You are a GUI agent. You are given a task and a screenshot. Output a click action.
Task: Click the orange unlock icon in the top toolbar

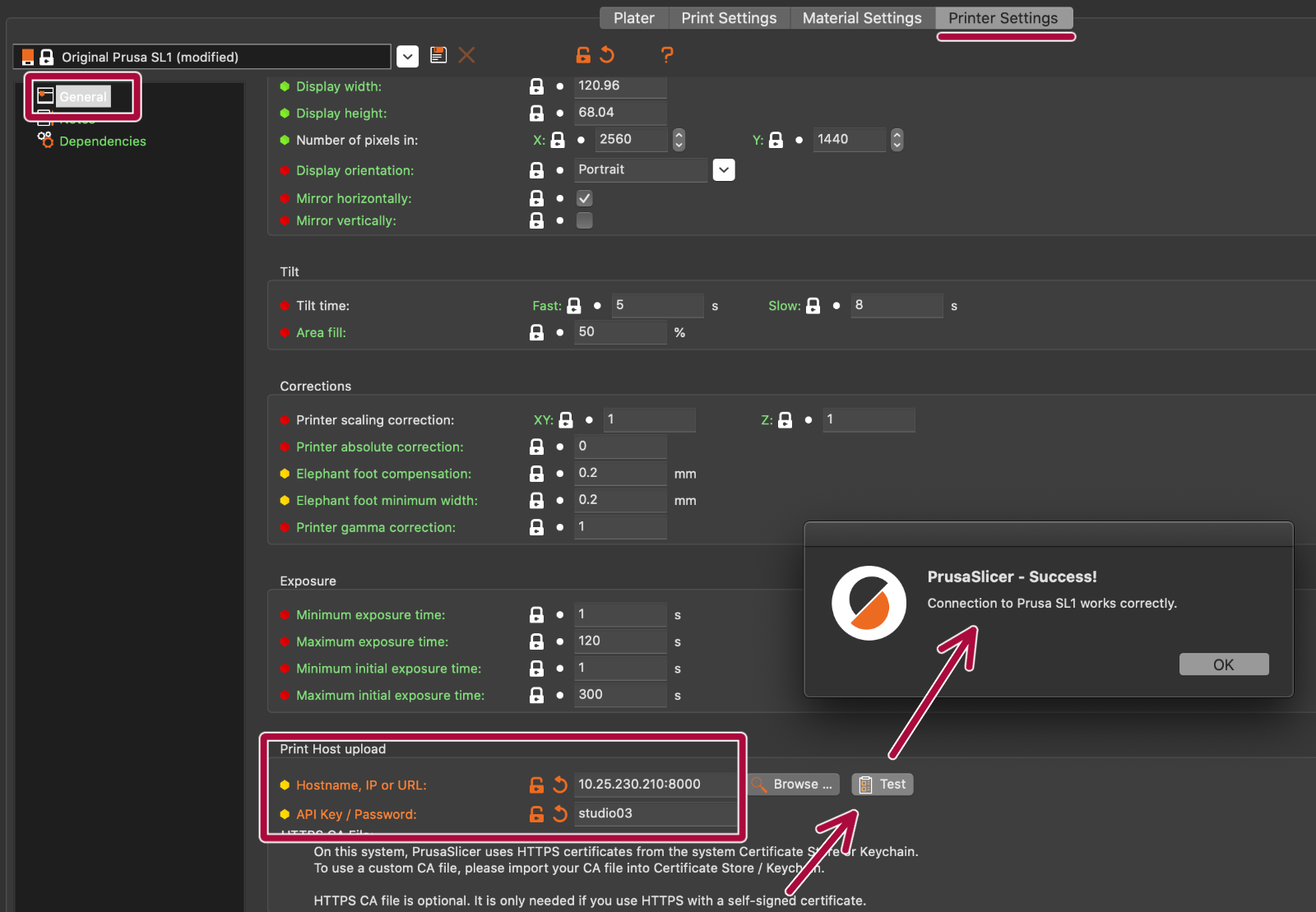(x=583, y=55)
